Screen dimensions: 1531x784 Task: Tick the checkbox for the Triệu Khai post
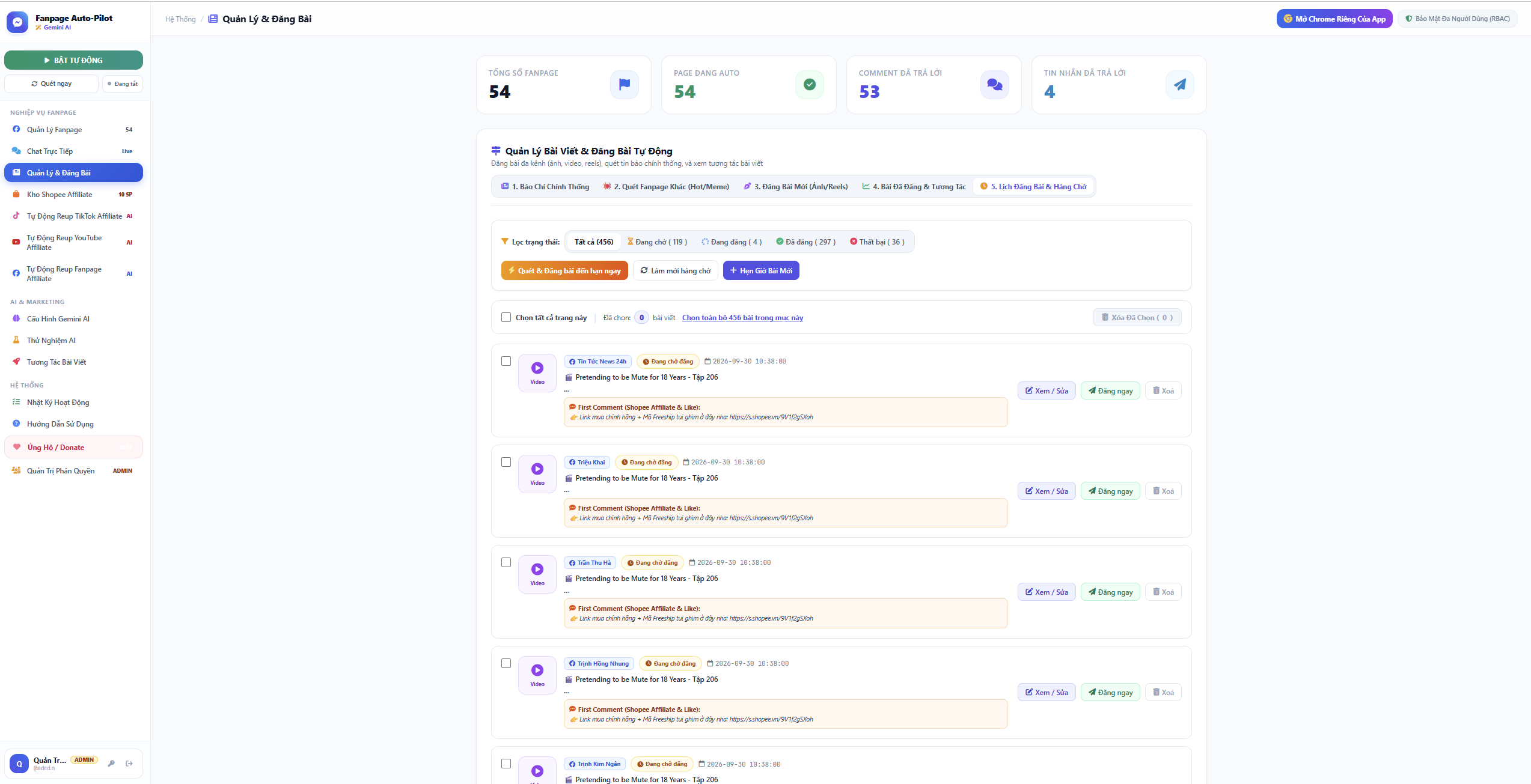pyautogui.click(x=506, y=462)
